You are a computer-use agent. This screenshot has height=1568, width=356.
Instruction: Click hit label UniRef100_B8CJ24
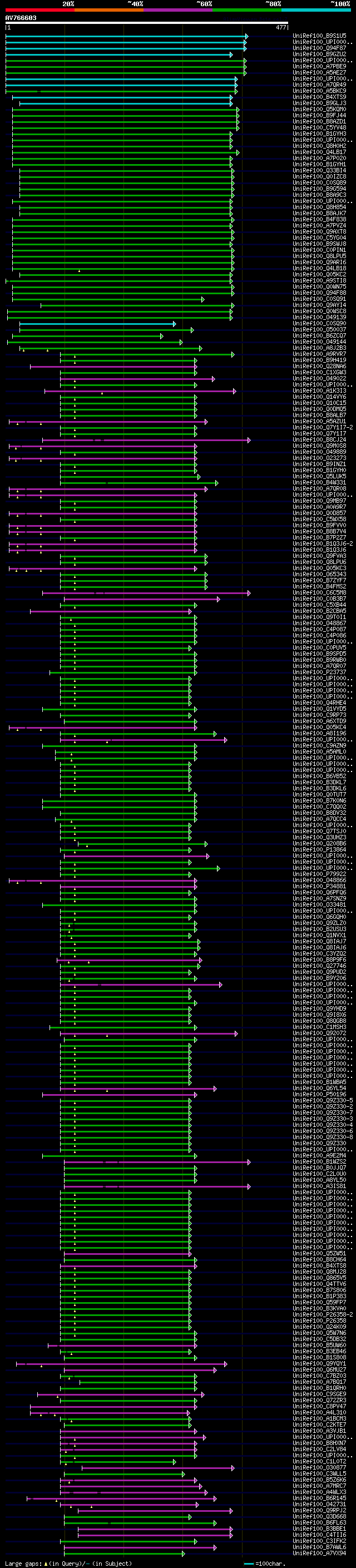pos(319,440)
